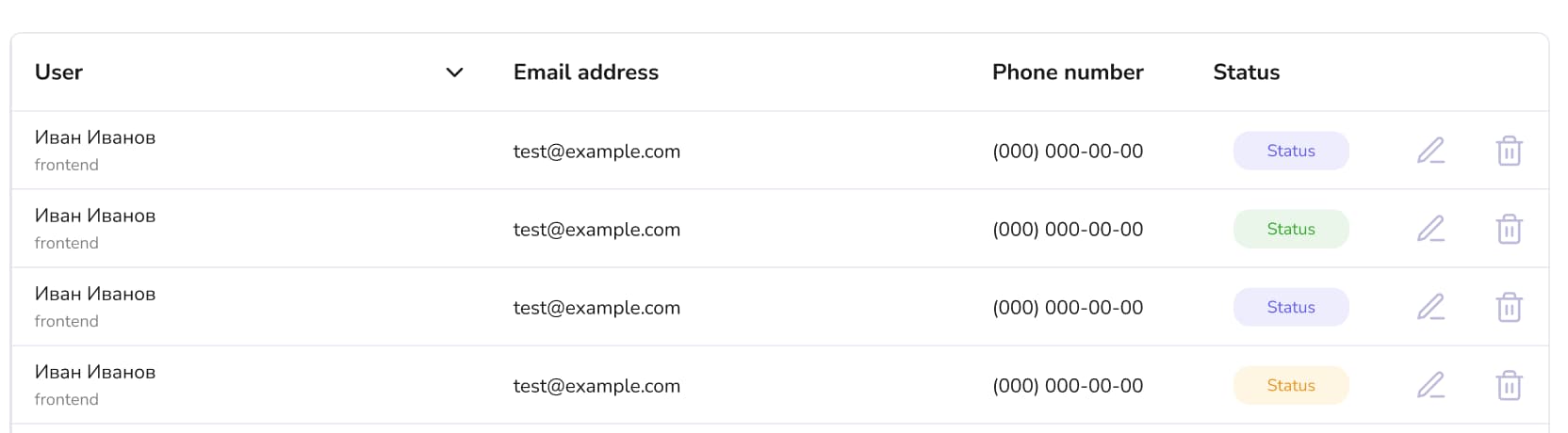Edit the user with the green status

(x=1430, y=229)
